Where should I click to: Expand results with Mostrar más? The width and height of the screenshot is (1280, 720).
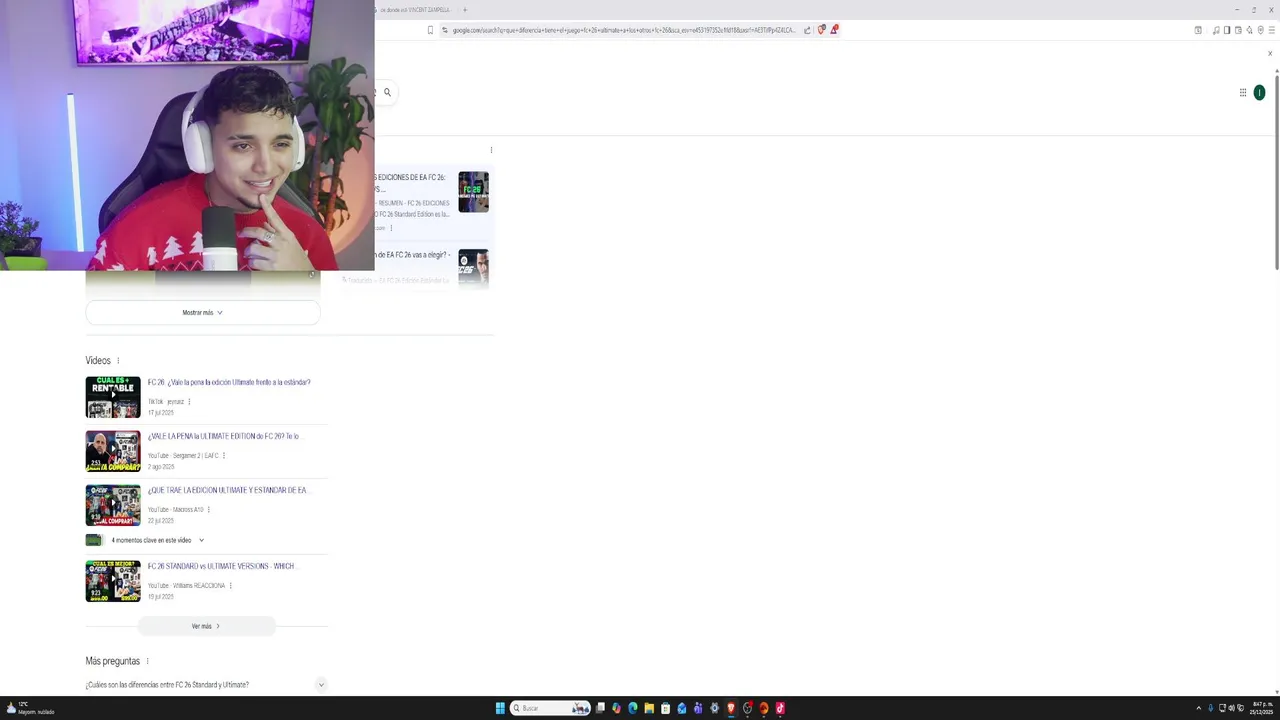pyautogui.click(x=203, y=313)
